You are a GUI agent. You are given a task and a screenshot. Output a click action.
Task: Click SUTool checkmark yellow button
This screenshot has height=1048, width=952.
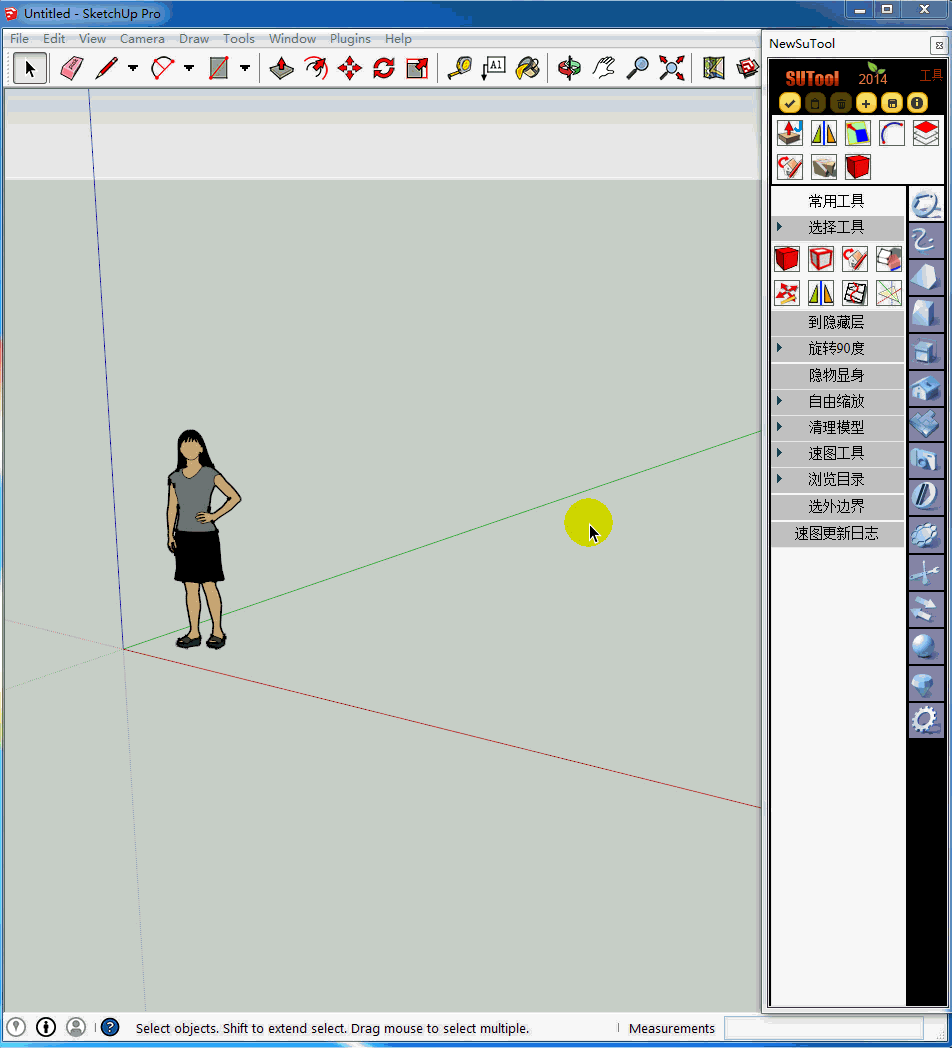(790, 103)
